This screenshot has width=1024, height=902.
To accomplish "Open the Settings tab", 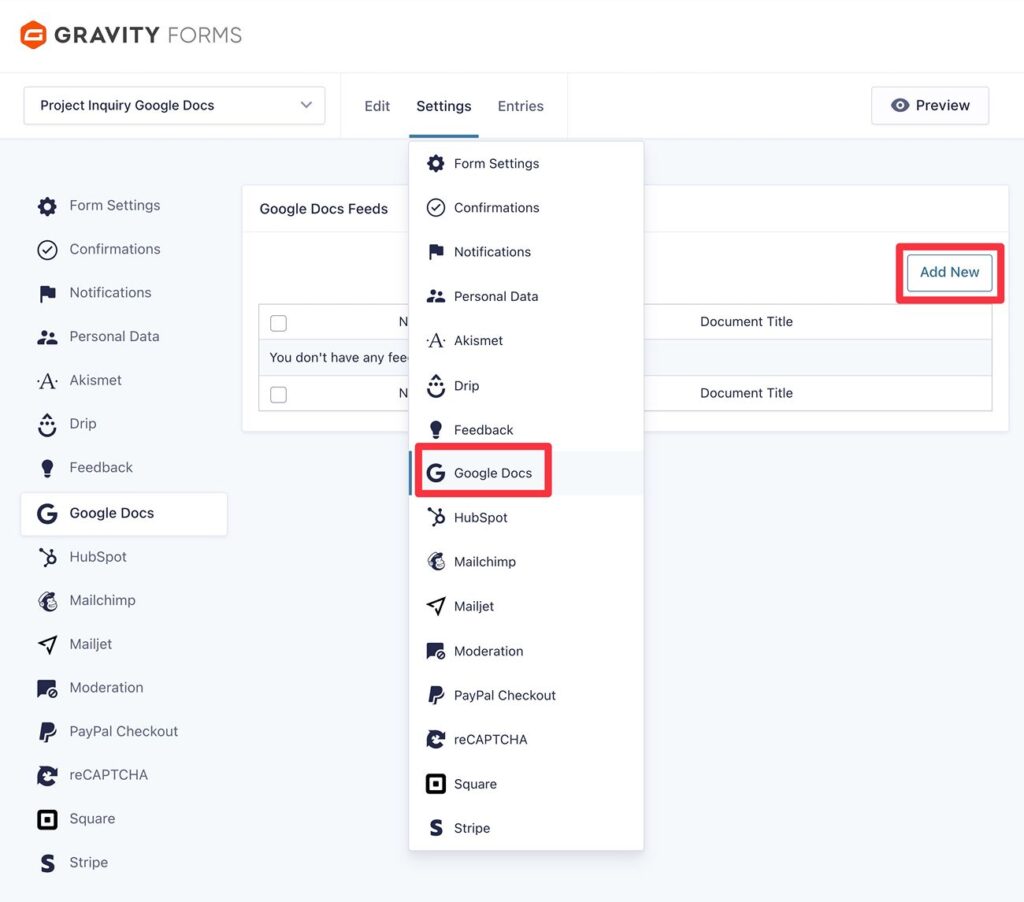I will (x=443, y=106).
